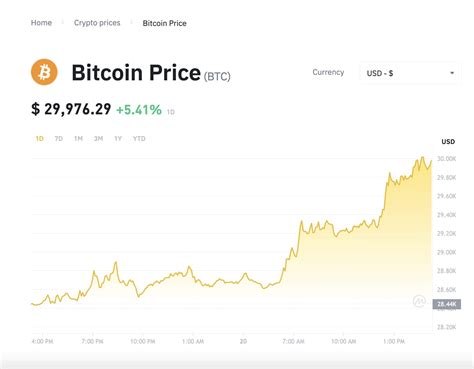The height and width of the screenshot is (369, 474).
Task: Show the 1Y price history
Action: pyautogui.click(x=118, y=138)
